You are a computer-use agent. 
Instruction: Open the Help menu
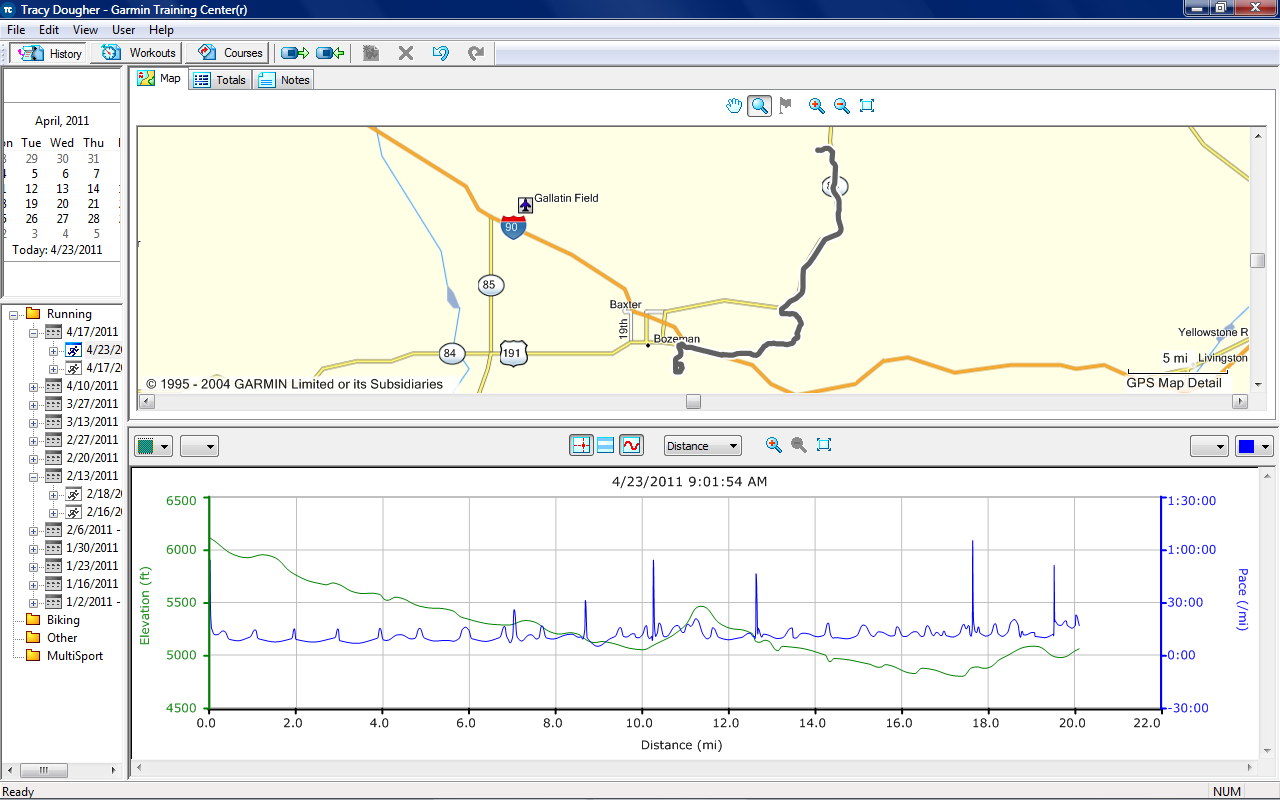161,30
